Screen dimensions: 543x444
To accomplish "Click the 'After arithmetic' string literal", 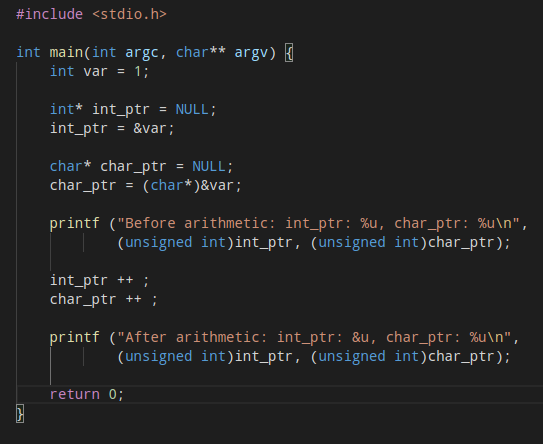I will point(314,338).
